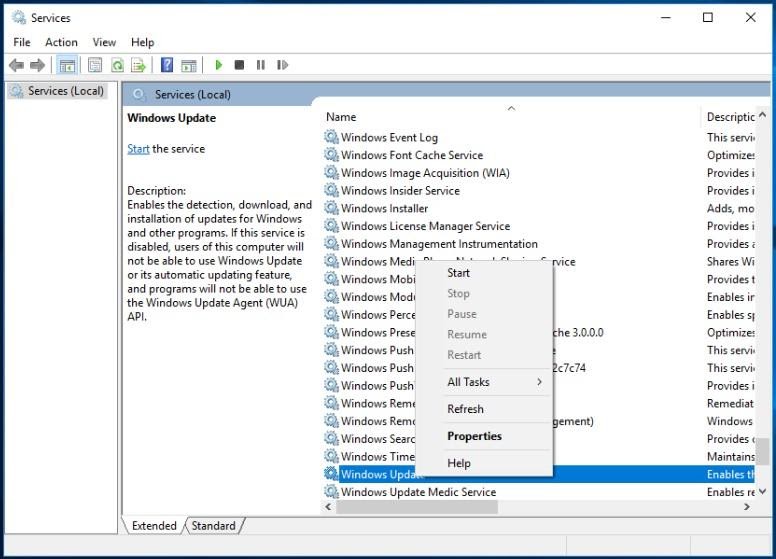Image resolution: width=776 pixels, height=559 pixels.
Task: Click search icon in Services (Local) header
Action: pos(139,94)
